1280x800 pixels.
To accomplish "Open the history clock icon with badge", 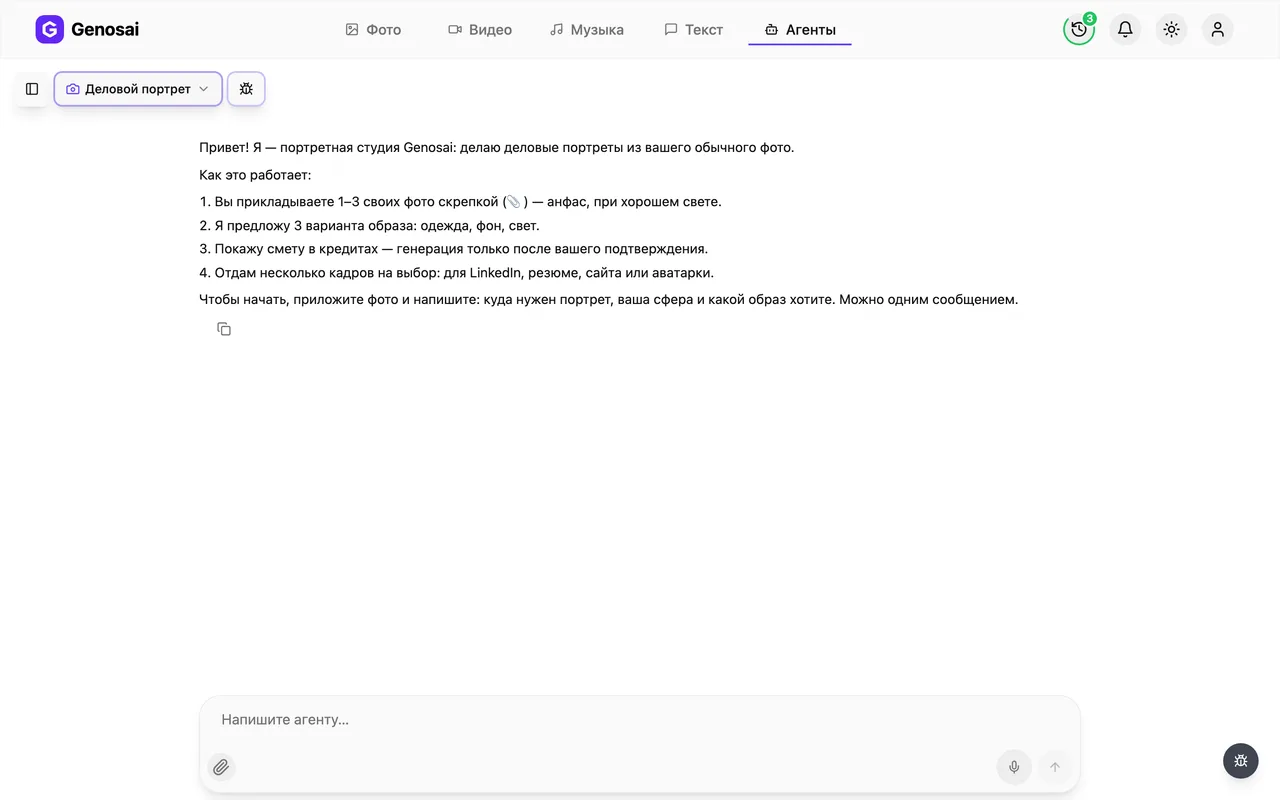I will (x=1079, y=29).
